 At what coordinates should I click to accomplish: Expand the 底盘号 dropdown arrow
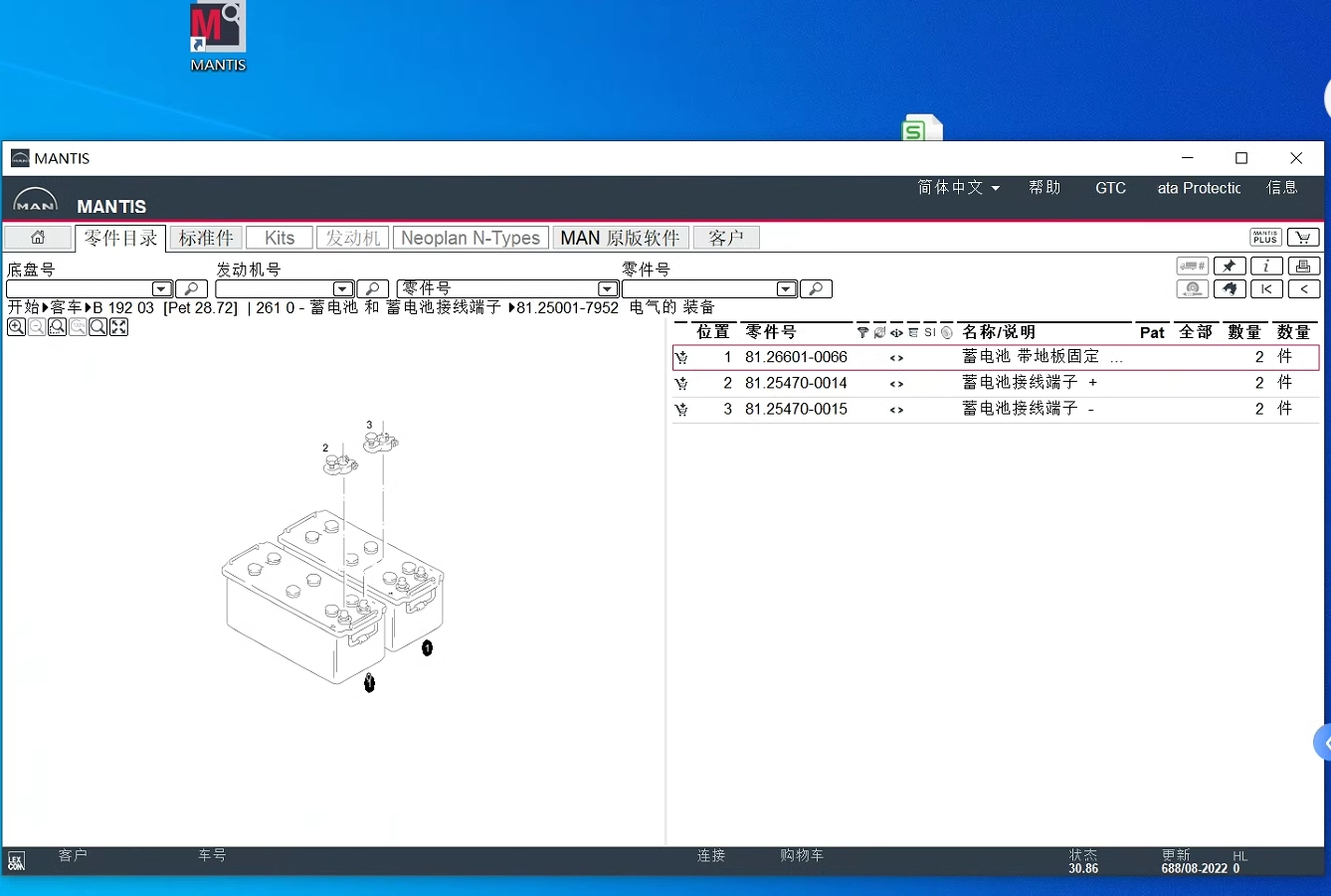(x=162, y=289)
